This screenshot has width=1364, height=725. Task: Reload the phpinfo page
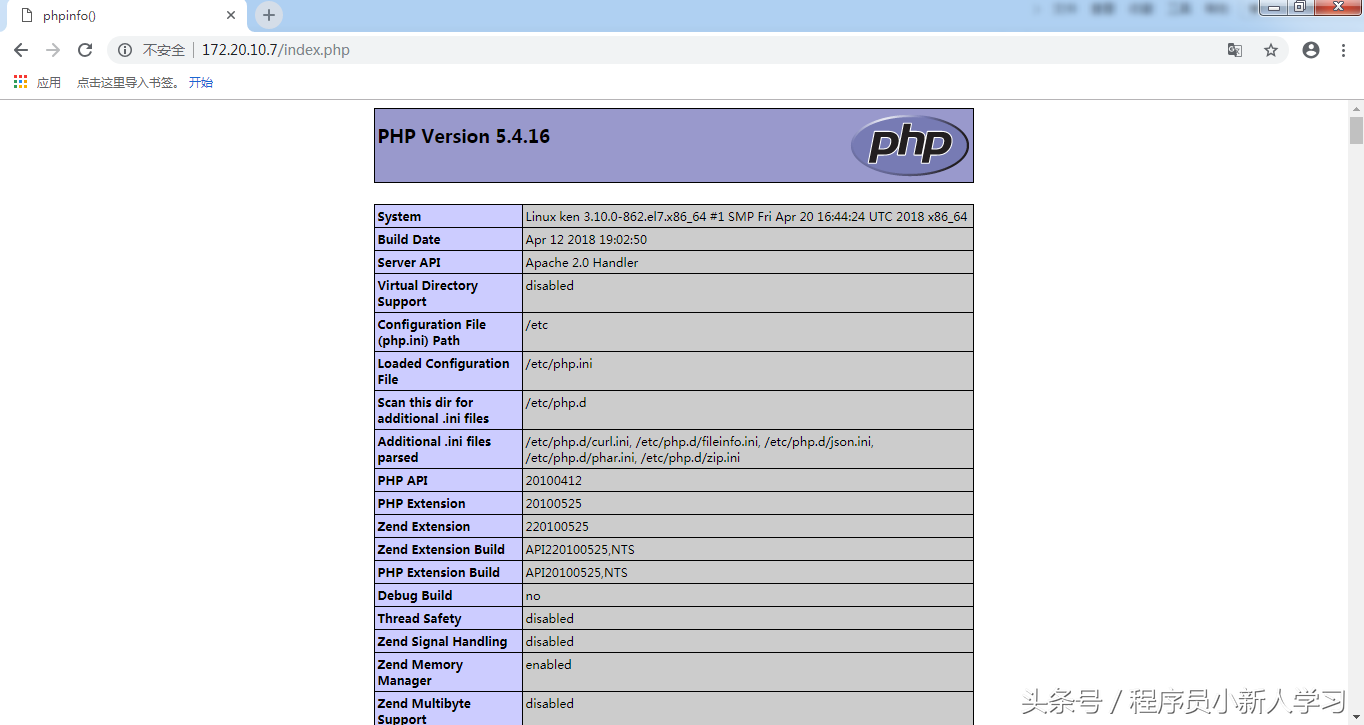(85, 50)
